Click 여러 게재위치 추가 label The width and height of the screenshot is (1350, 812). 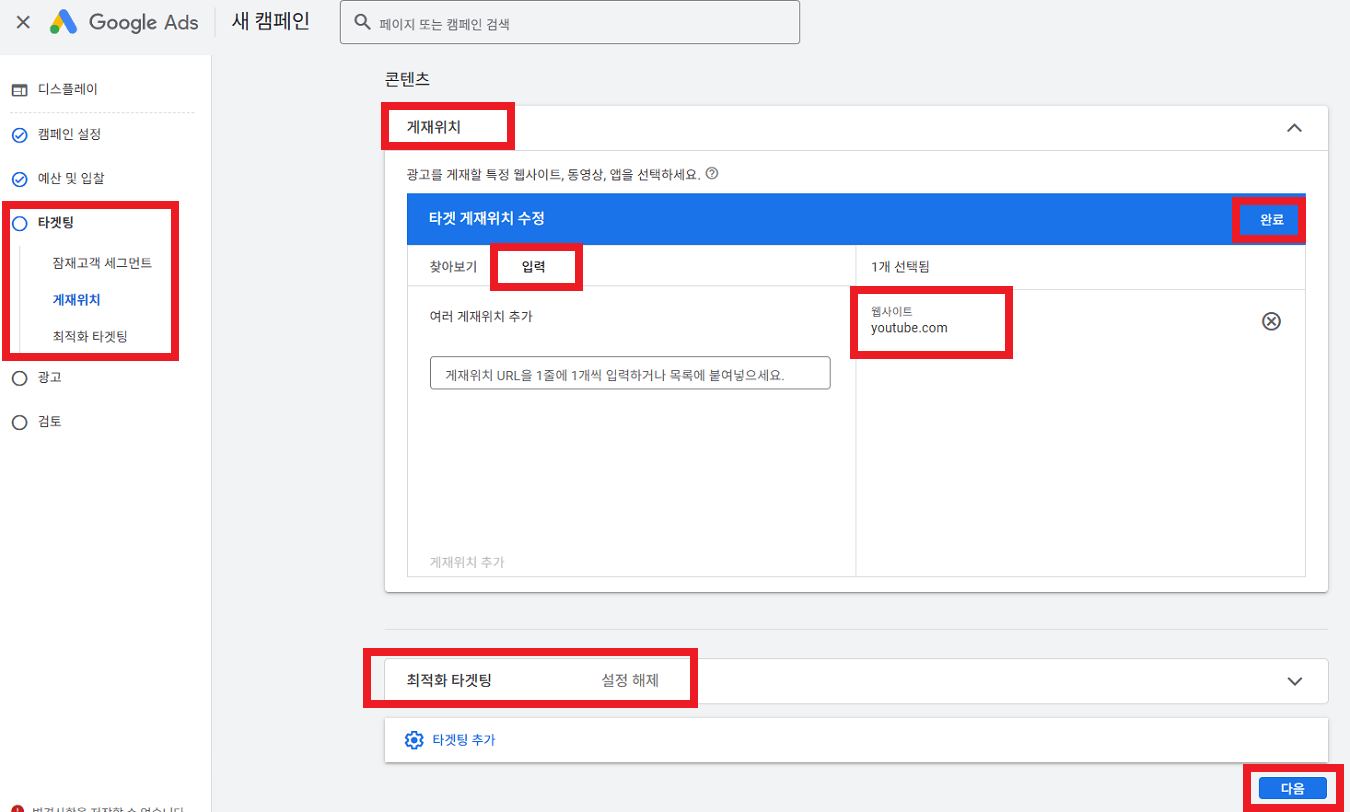click(x=480, y=316)
